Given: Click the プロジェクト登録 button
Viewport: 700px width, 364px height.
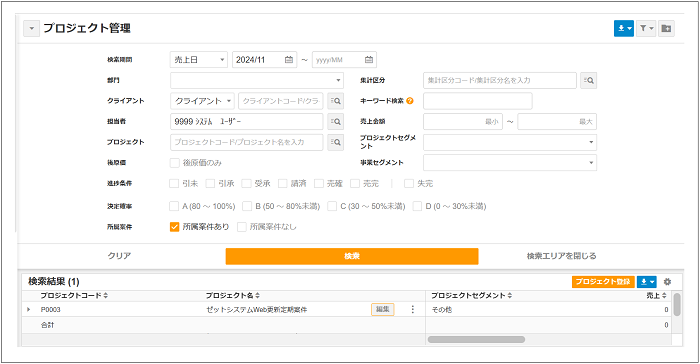Looking at the screenshot, I should pyautogui.click(x=603, y=282).
